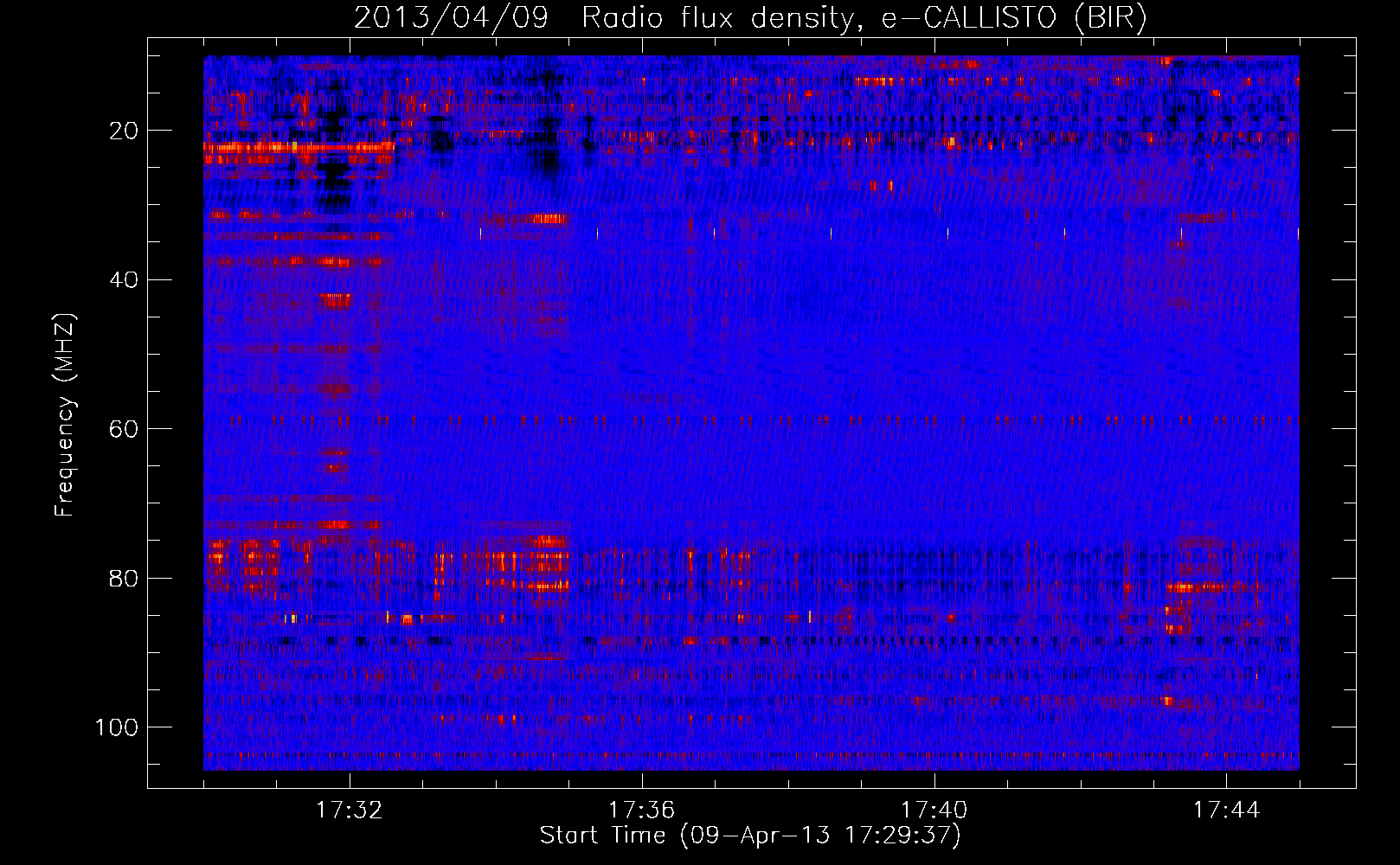Click the plot title 'Radio flux density, e-CALLISTO (BIR)'

click(x=864, y=18)
